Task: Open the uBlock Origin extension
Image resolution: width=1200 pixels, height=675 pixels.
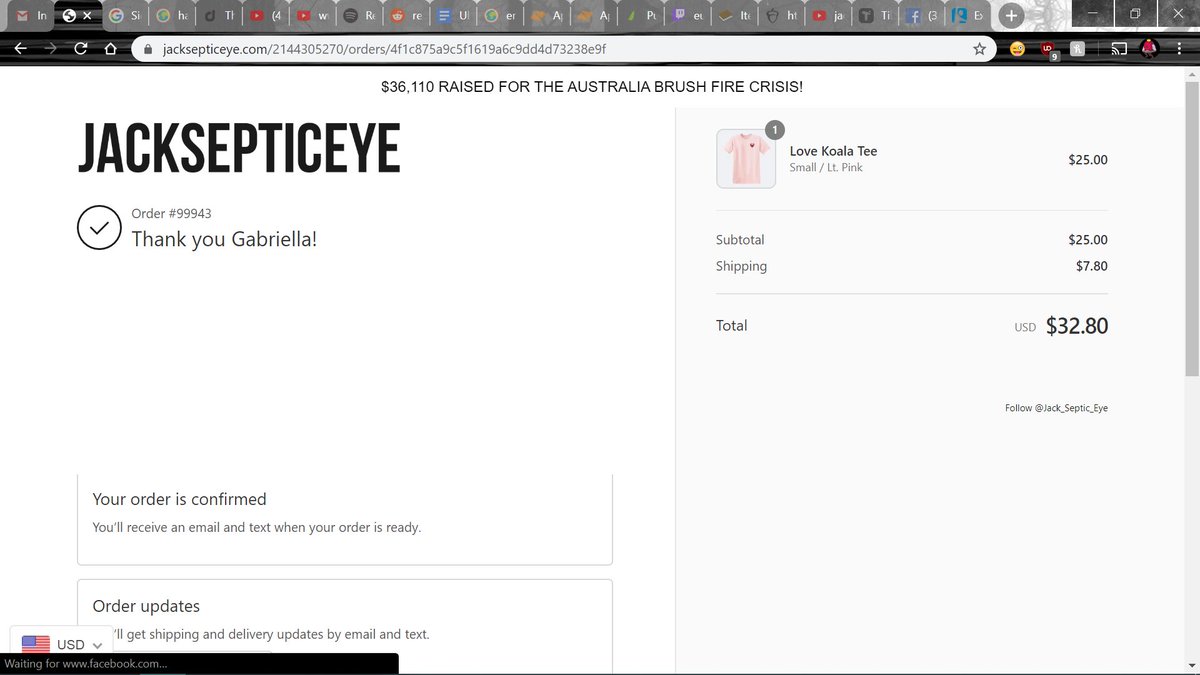Action: [1048, 49]
